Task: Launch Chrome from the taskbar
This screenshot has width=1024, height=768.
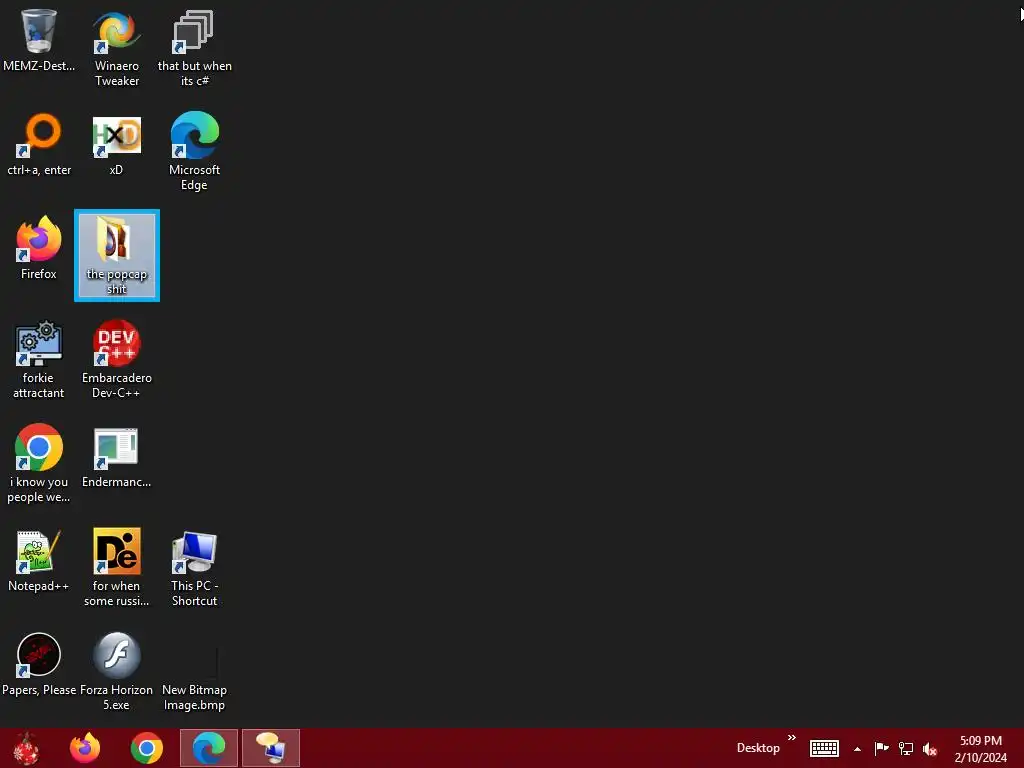Action: tap(146, 748)
